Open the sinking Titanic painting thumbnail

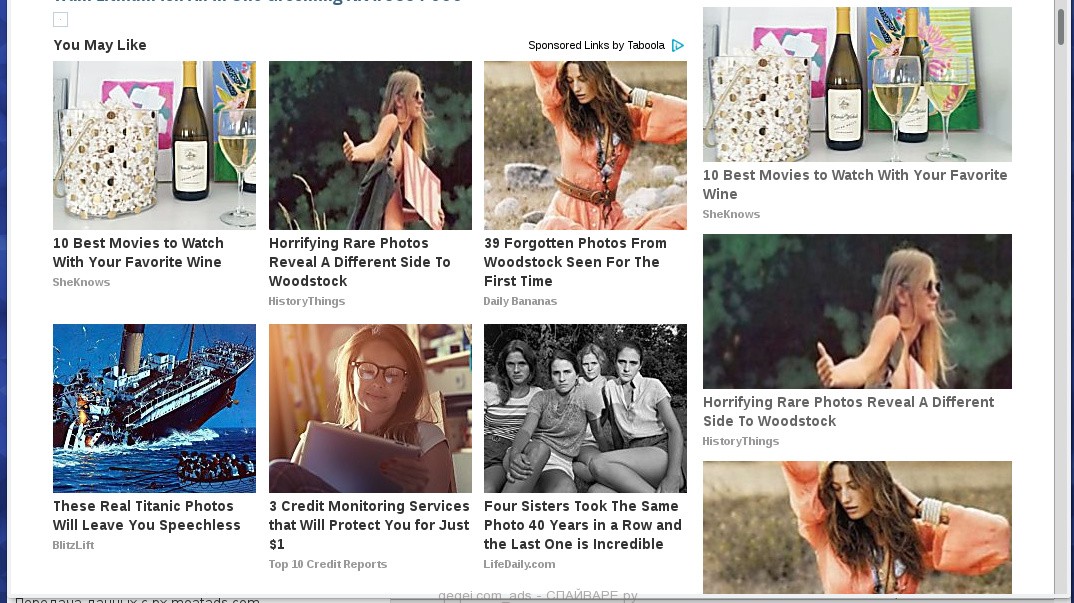click(x=154, y=408)
